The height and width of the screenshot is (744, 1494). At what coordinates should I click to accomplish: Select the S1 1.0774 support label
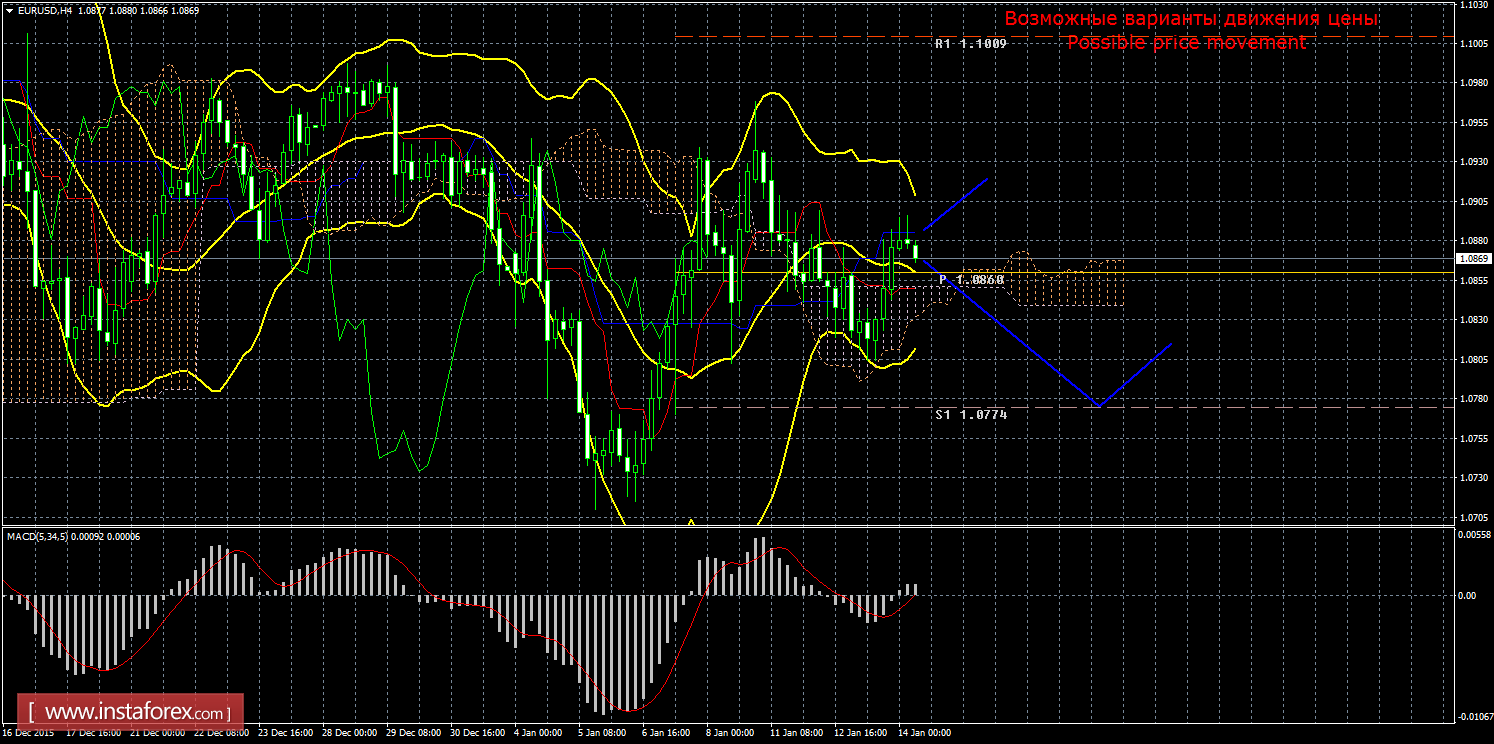tap(970, 414)
